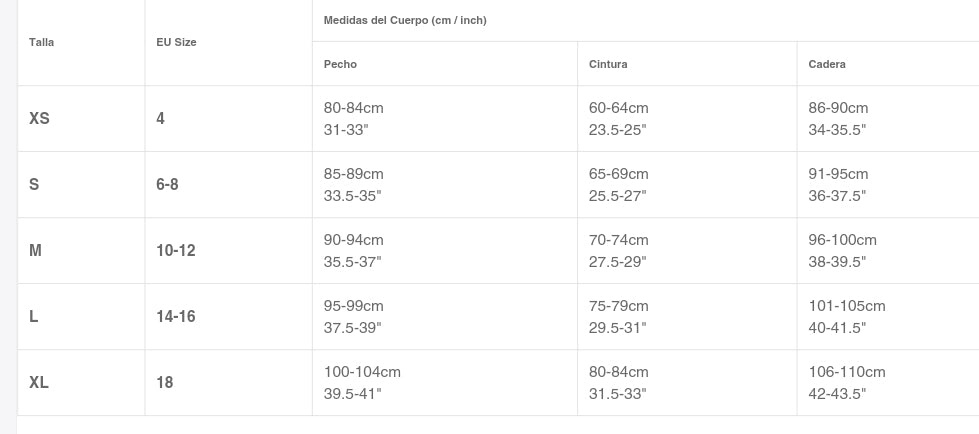
Task: Select EU size 14-16 cell
Action: coord(176,316)
